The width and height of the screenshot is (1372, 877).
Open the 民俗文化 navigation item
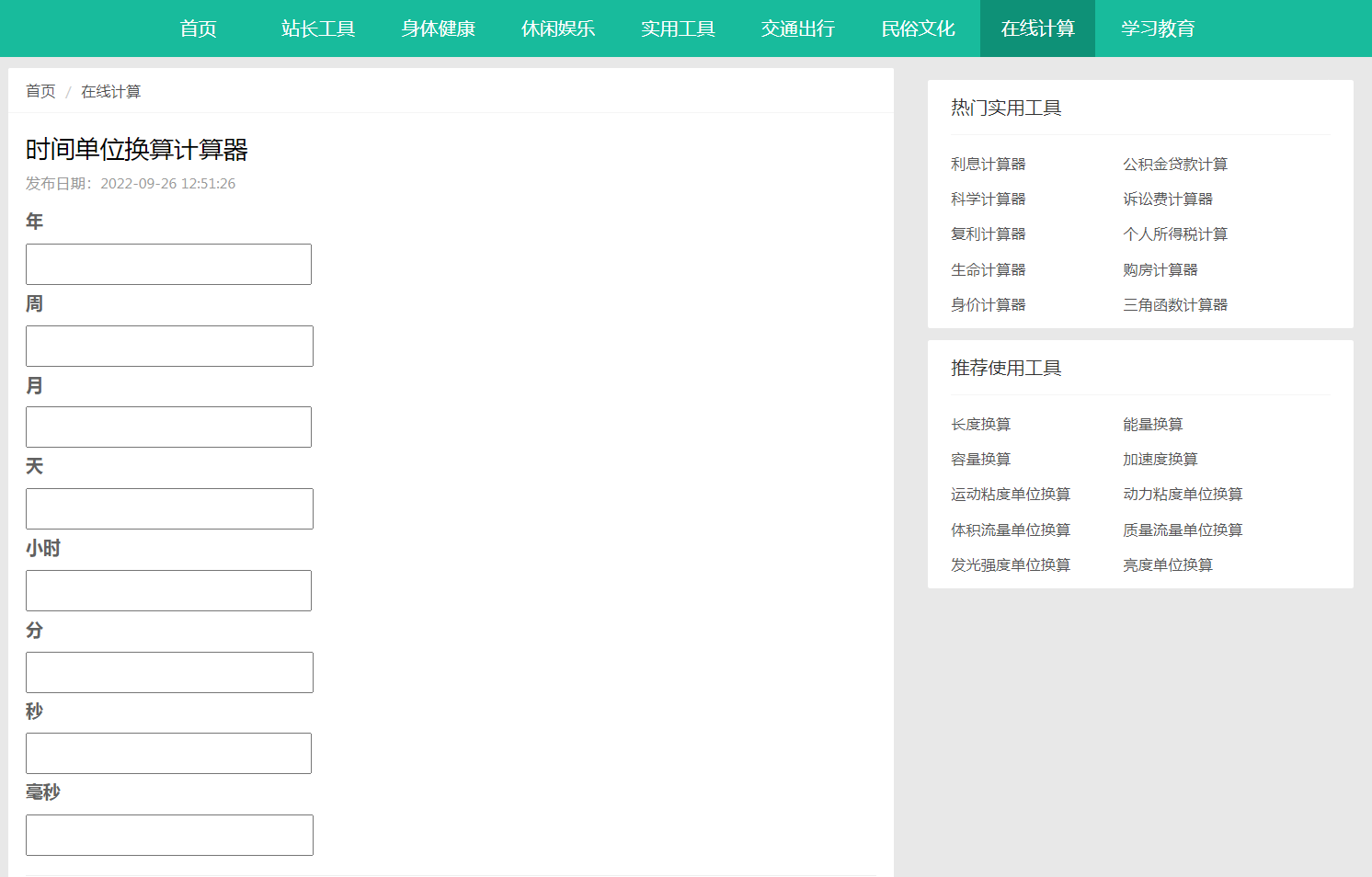point(918,28)
